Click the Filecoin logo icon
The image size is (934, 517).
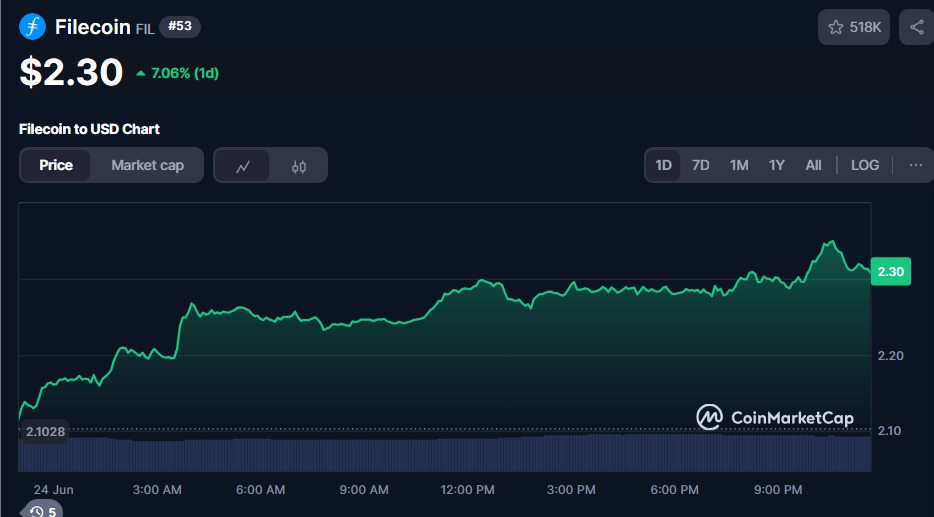tap(32, 27)
